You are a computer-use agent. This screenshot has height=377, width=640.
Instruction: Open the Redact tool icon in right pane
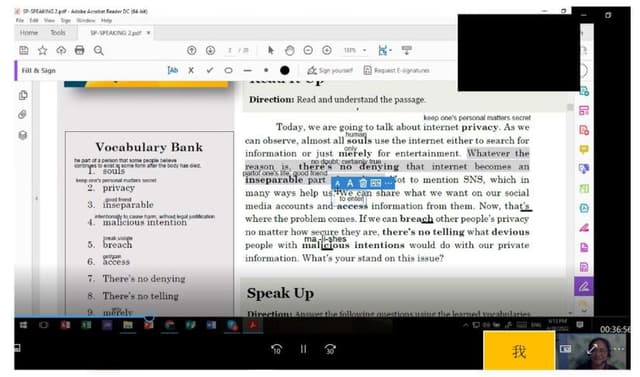(x=584, y=228)
